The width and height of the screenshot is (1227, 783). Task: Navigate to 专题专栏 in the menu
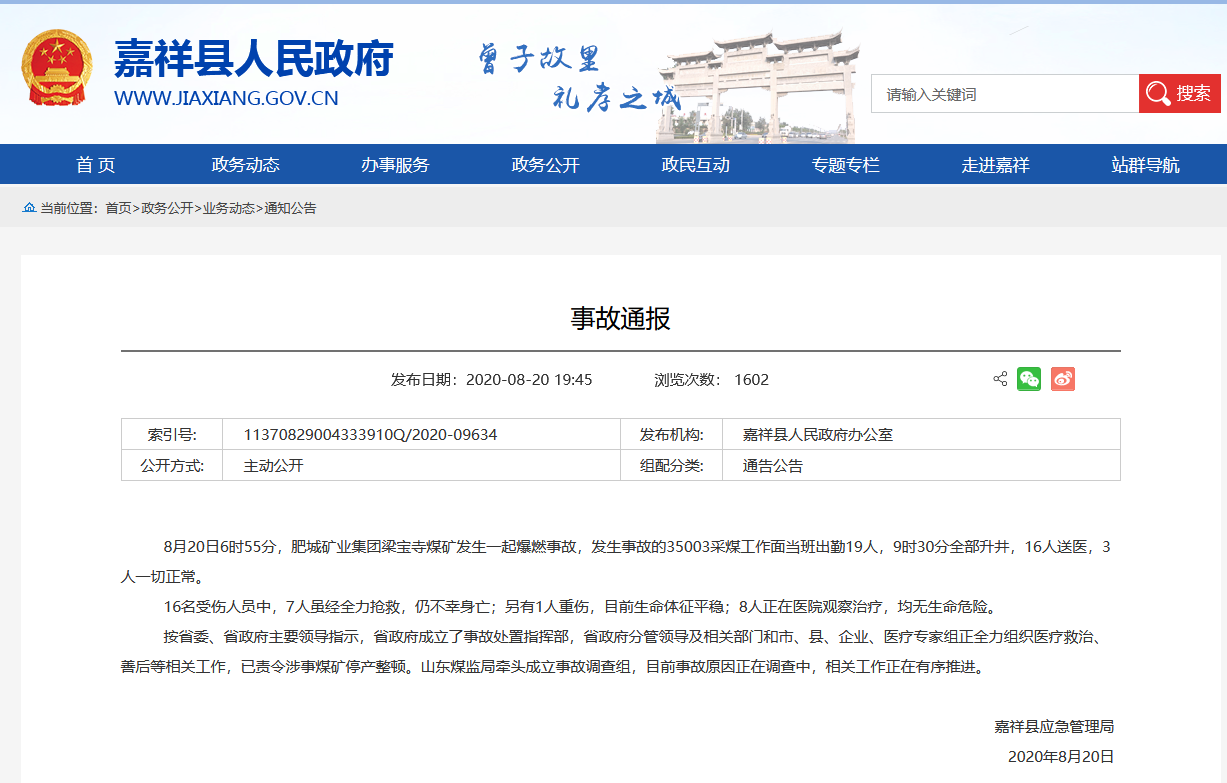pos(845,165)
